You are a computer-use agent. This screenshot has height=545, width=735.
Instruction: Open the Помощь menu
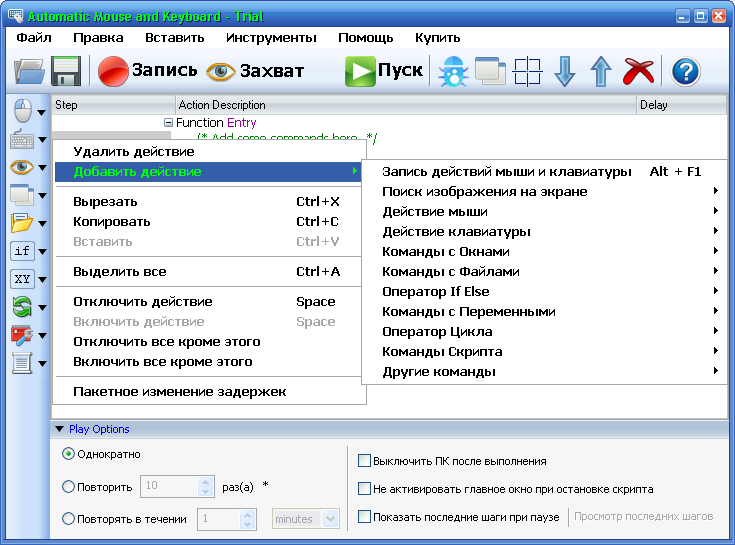coord(366,37)
